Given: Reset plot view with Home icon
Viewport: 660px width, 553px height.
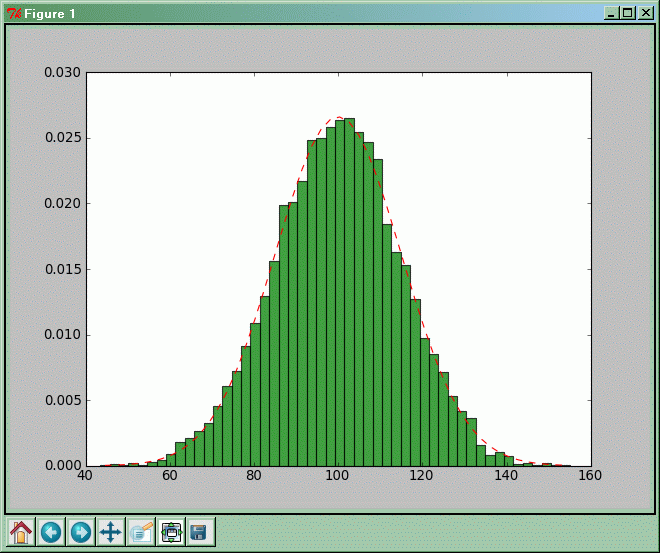Looking at the screenshot, I should coord(21,532).
